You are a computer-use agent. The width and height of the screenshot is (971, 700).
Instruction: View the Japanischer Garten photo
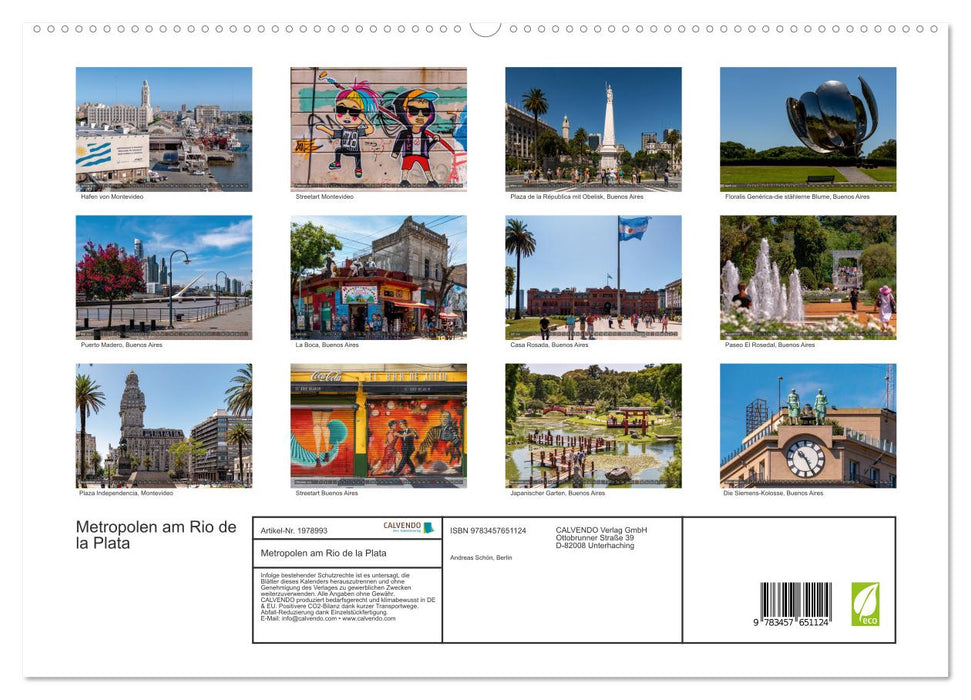(x=593, y=424)
